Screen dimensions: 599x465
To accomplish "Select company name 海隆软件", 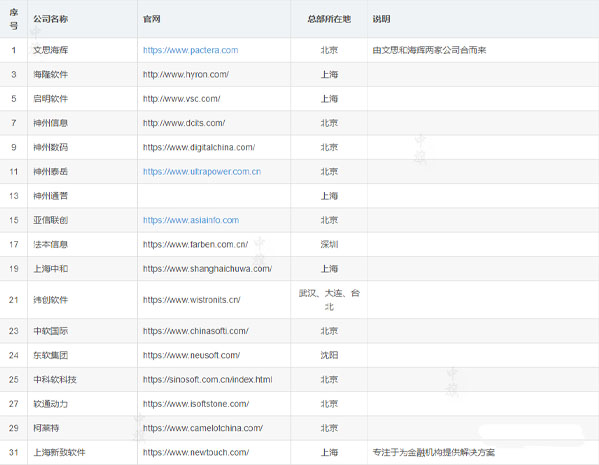I will pyautogui.click(x=50, y=75).
